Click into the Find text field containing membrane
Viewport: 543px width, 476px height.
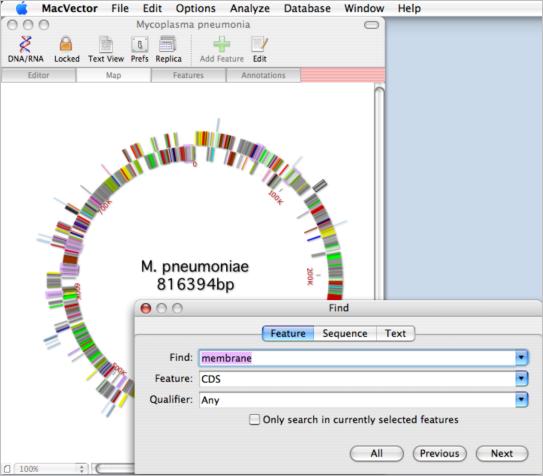coord(357,358)
